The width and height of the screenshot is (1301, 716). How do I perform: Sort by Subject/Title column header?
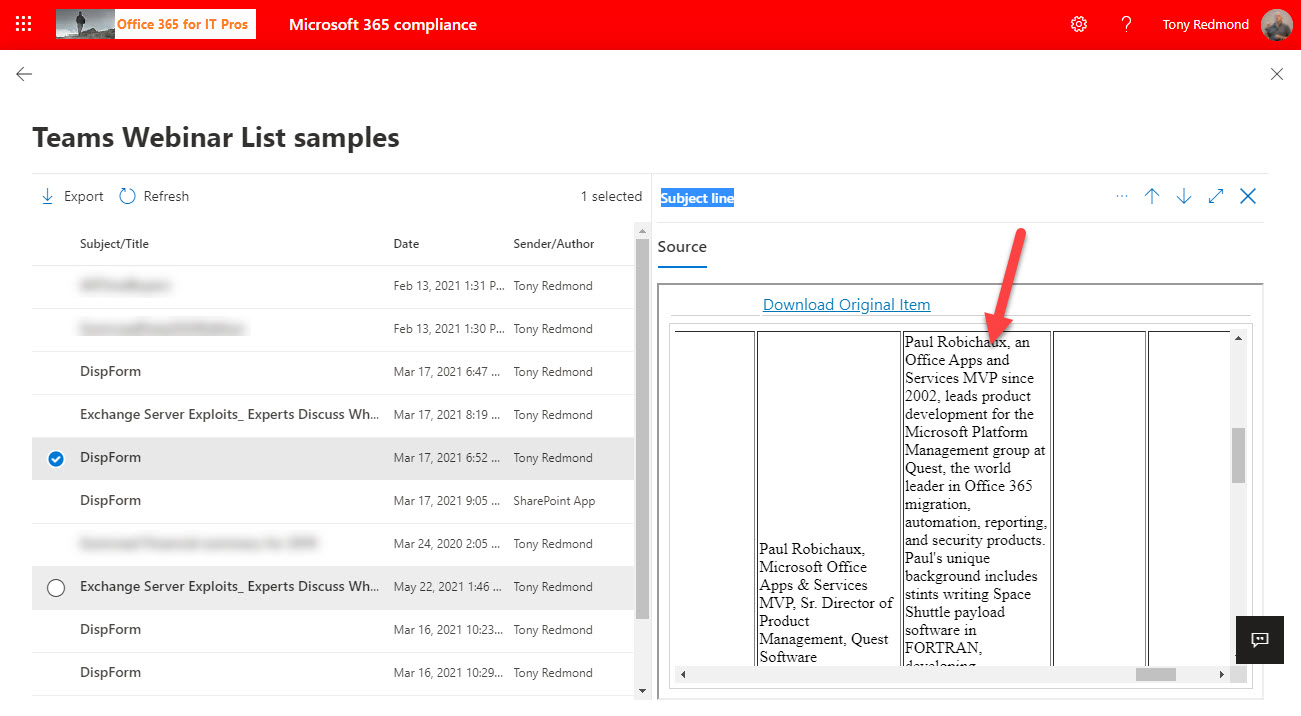[x=114, y=244]
